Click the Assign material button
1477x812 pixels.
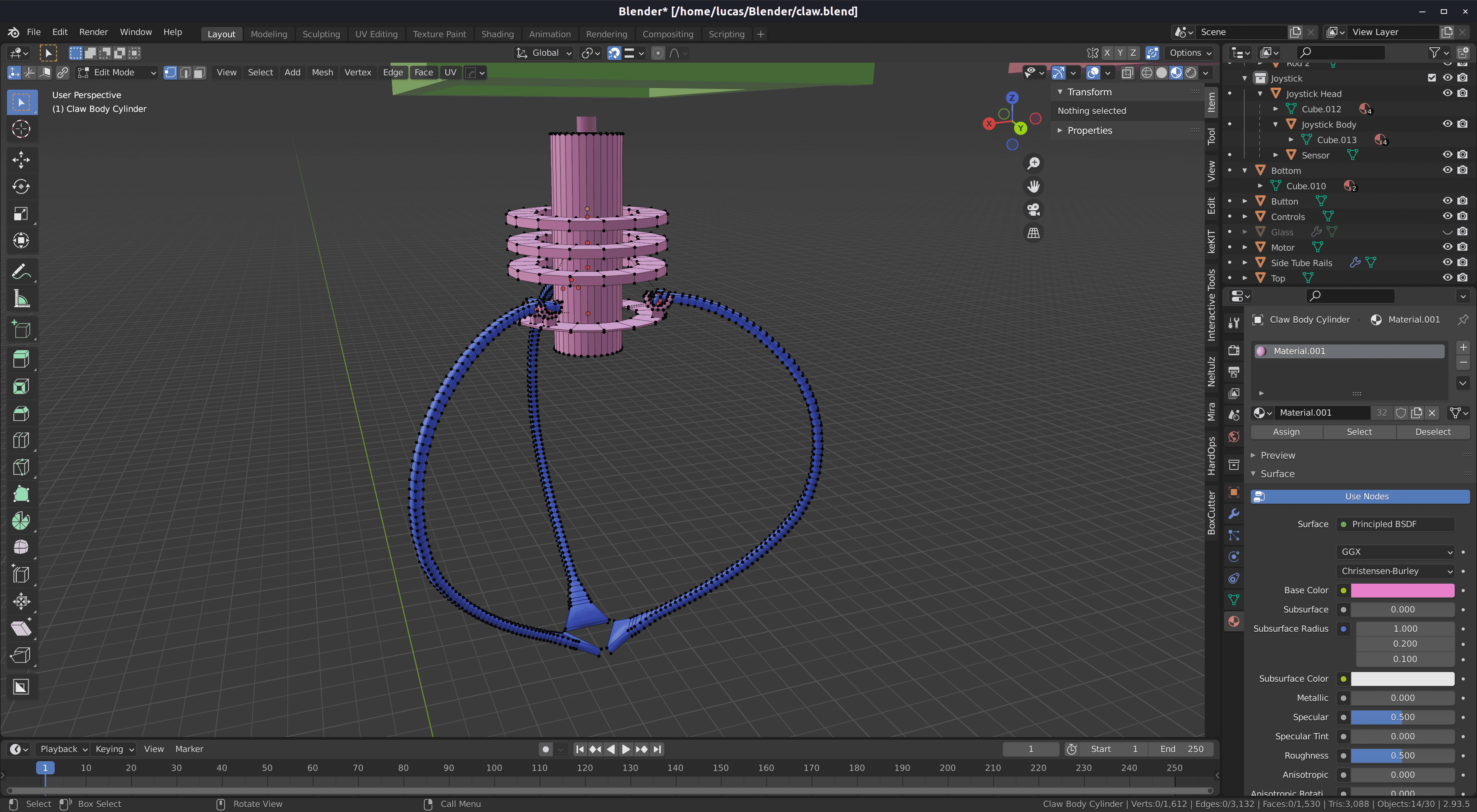click(1286, 431)
